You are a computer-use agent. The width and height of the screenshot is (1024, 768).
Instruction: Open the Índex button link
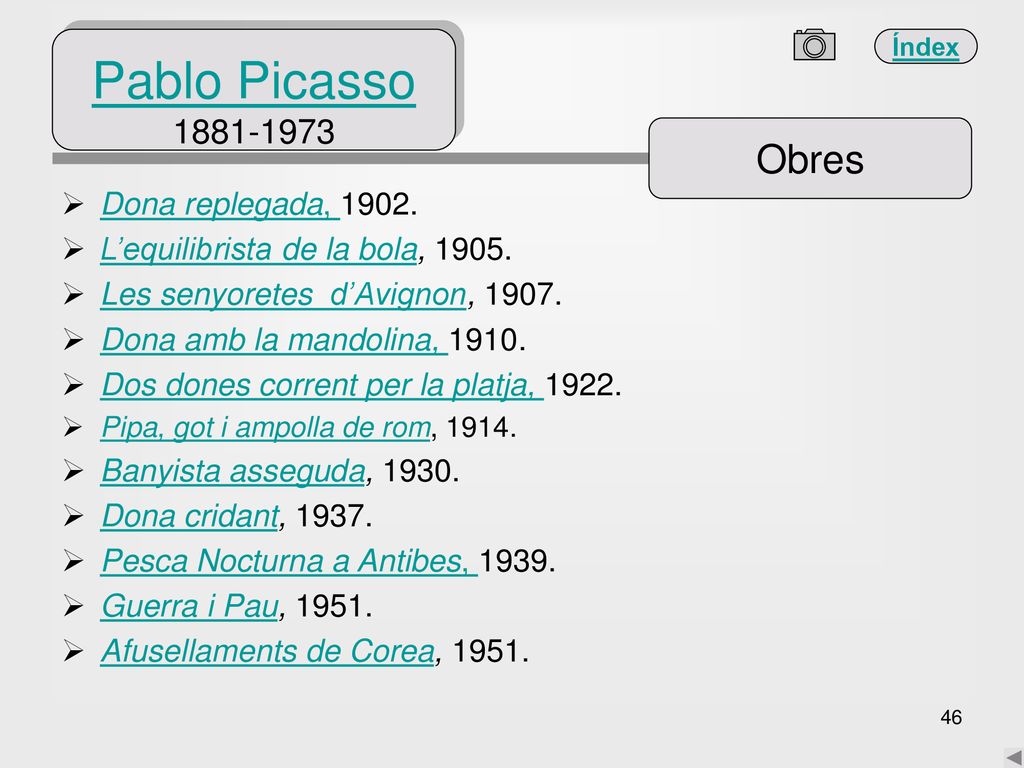pyautogui.click(x=925, y=46)
